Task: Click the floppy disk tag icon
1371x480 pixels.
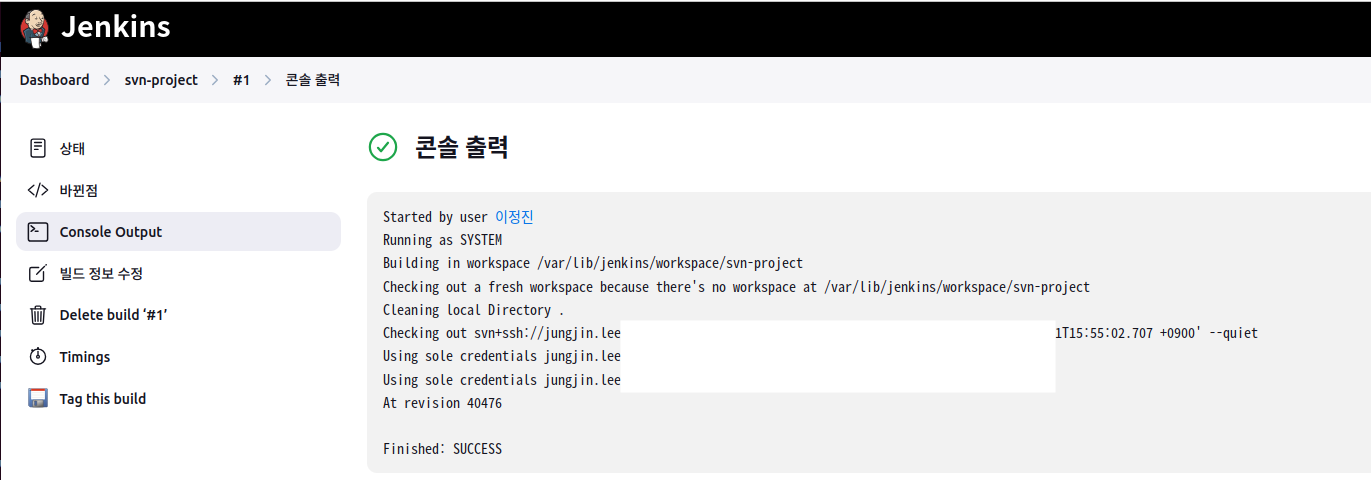Action: tap(38, 398)
